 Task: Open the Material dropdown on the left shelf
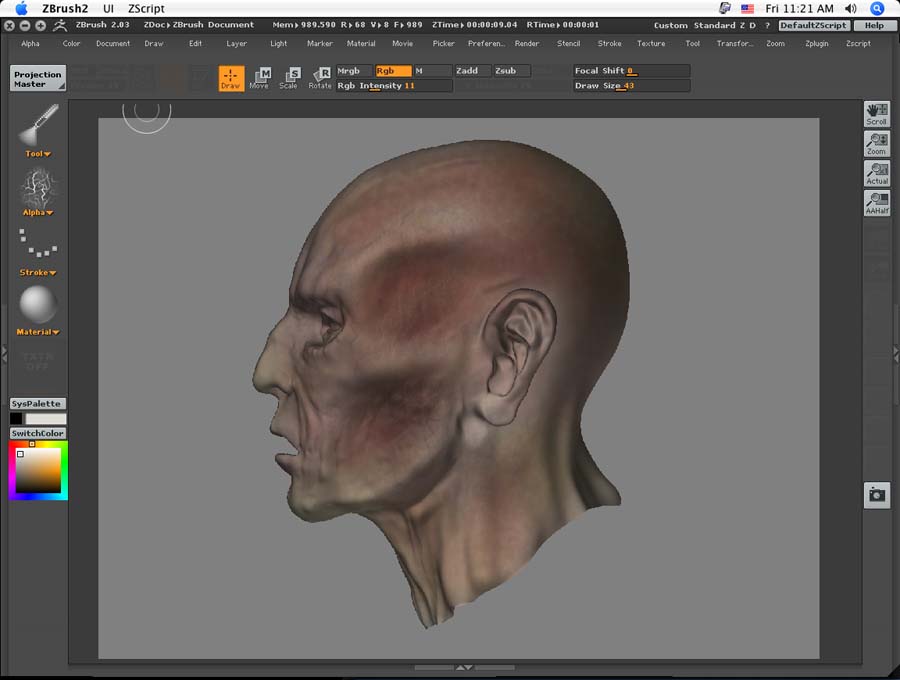coord(38,332)
